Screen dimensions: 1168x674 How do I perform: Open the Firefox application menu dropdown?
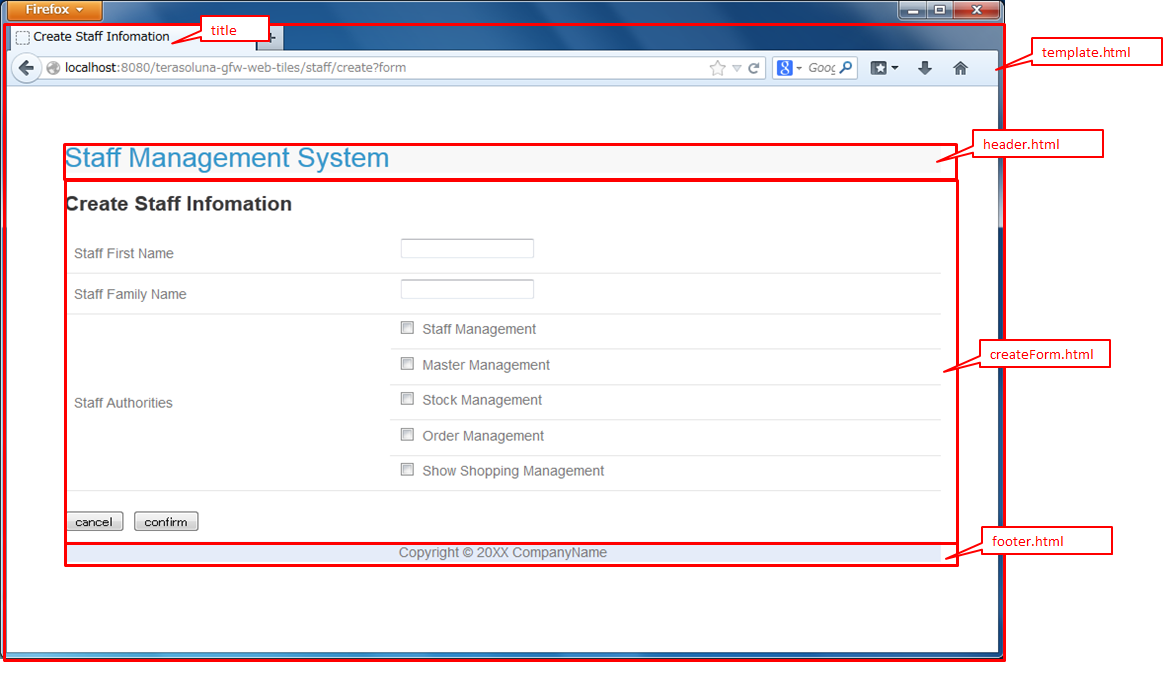(x=55, y=10)
